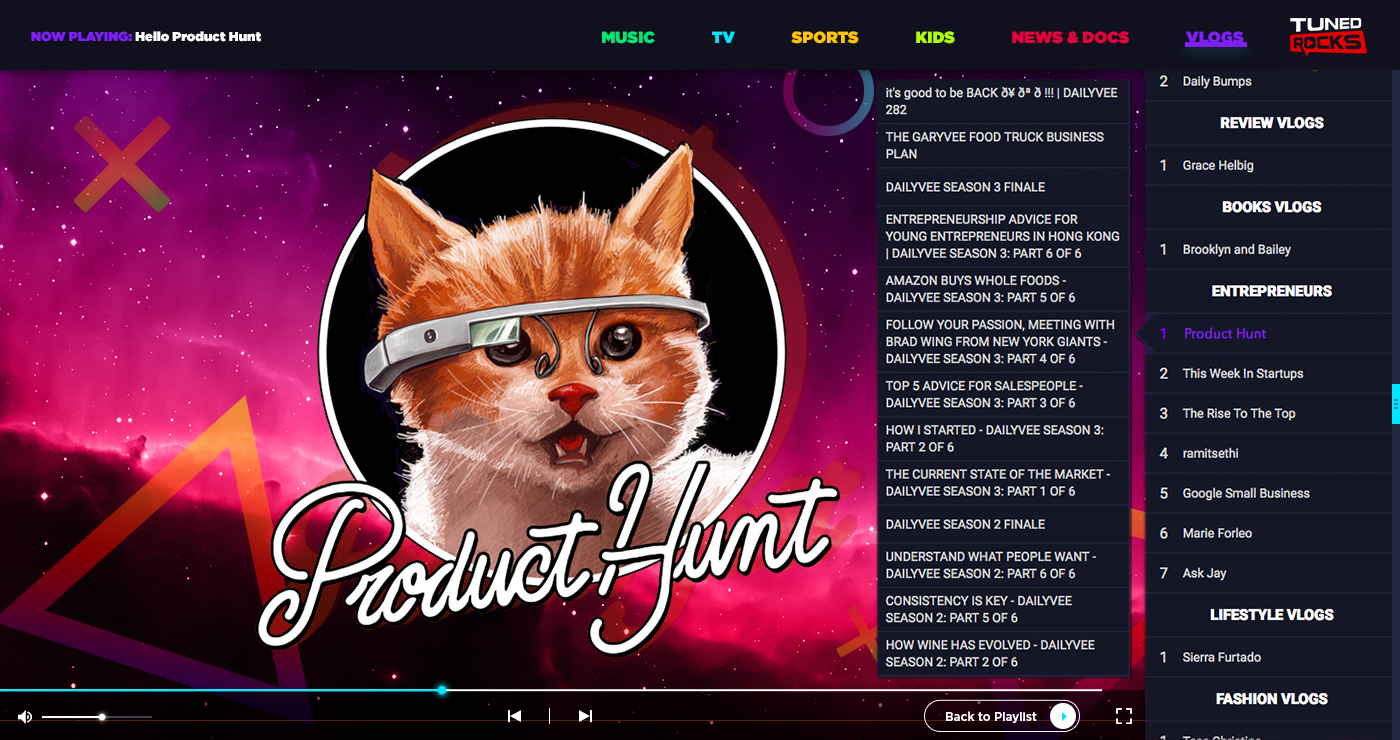The height and width of the screenshot is (740, 1400).
Task: Play DailyVee Season 3 Finale
Action: click(x=1003, y=187)
